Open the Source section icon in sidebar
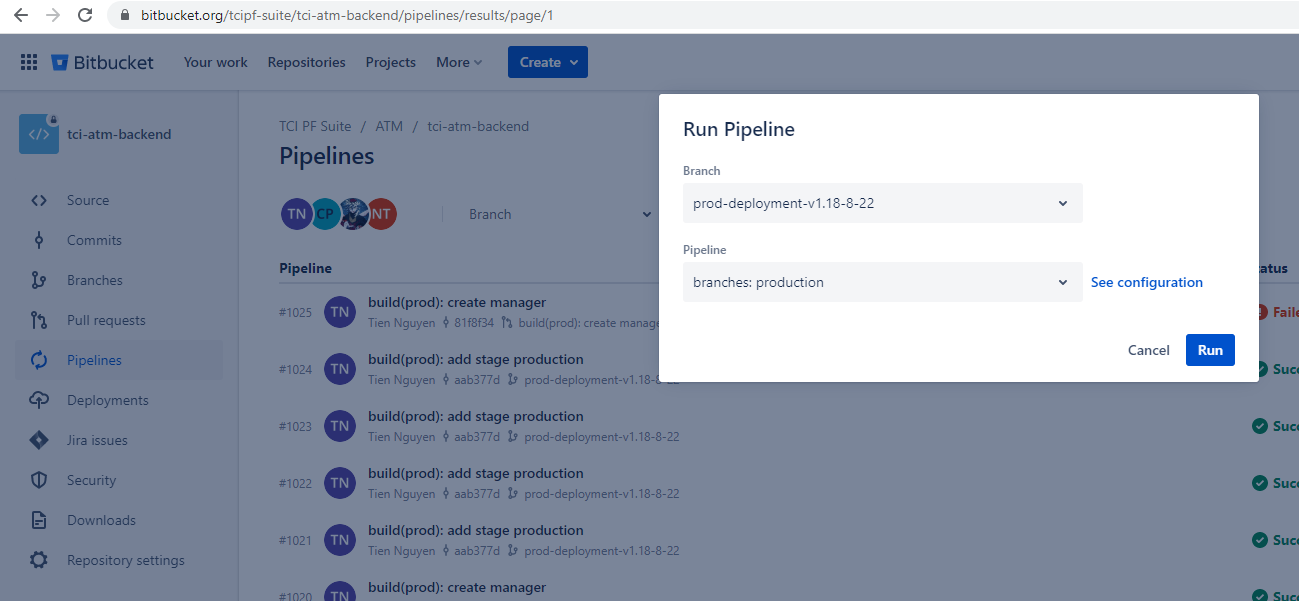Image resolution: width=1299 pixels, height=601 pixels. click(39, 200)
